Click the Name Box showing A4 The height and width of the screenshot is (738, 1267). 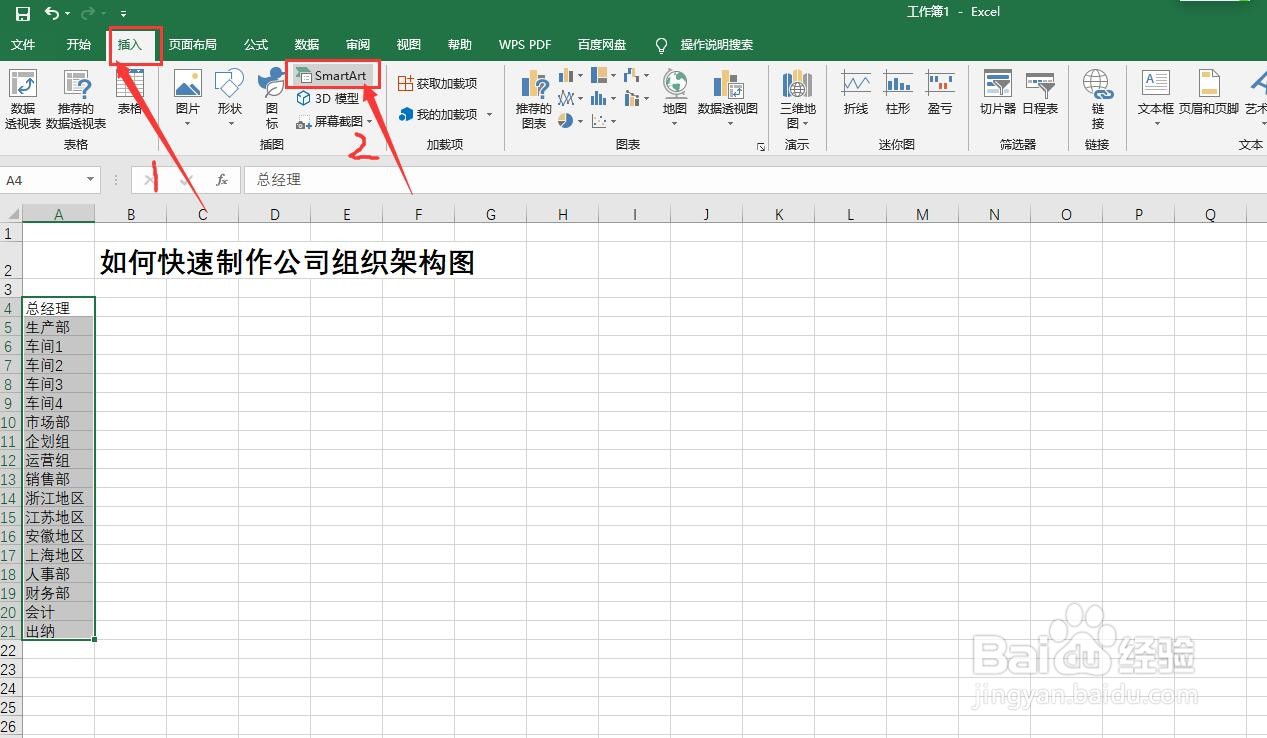(43, 180)
